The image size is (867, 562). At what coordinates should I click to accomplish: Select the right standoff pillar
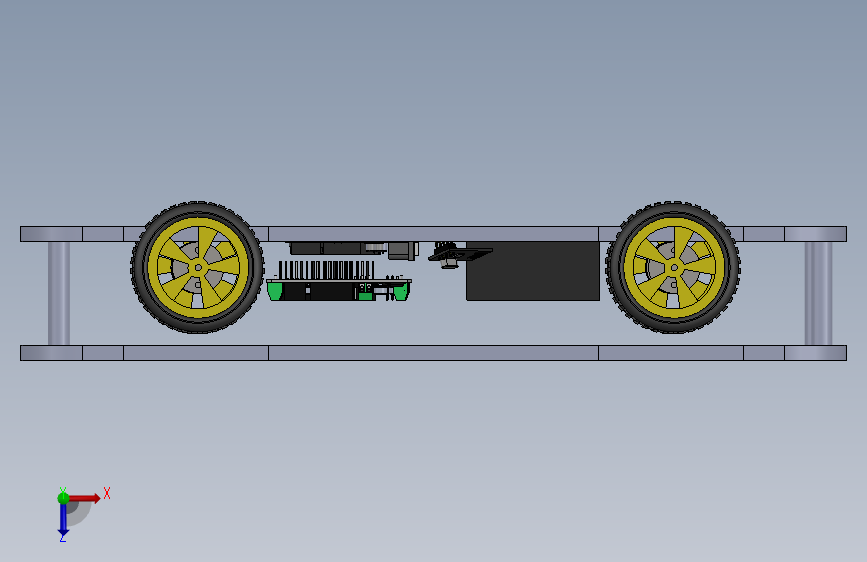click(x=818, y=293)
